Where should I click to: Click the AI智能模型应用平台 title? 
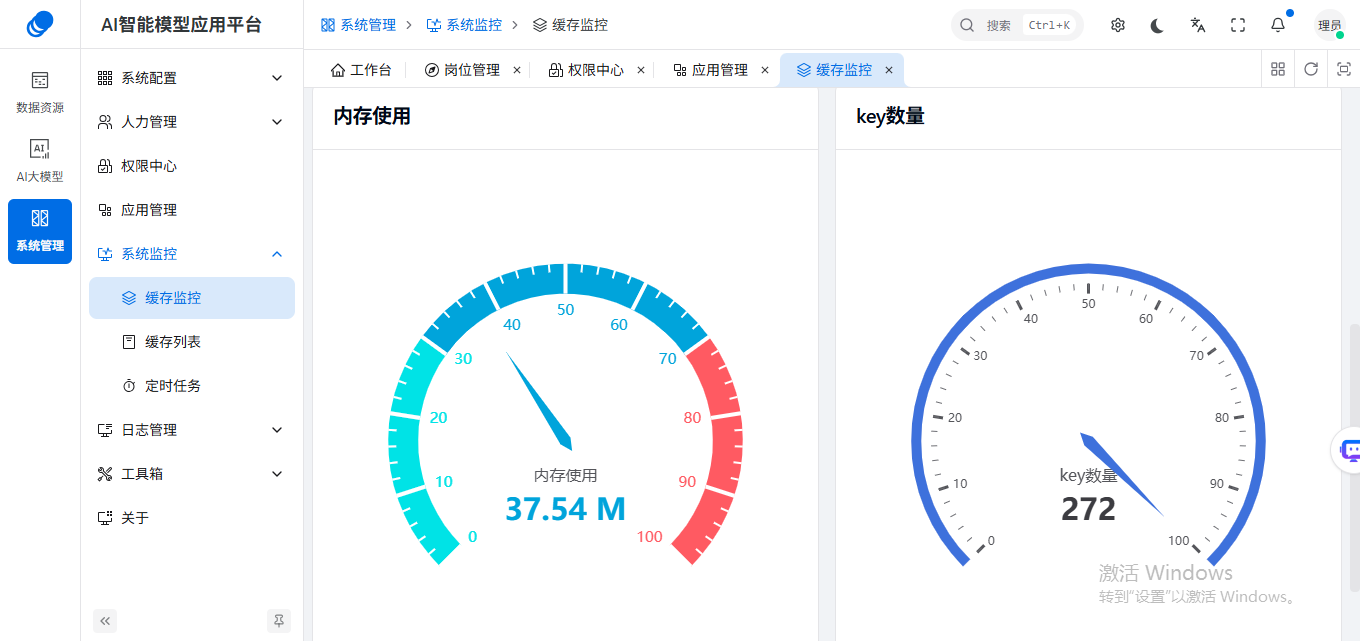[181, 25]
